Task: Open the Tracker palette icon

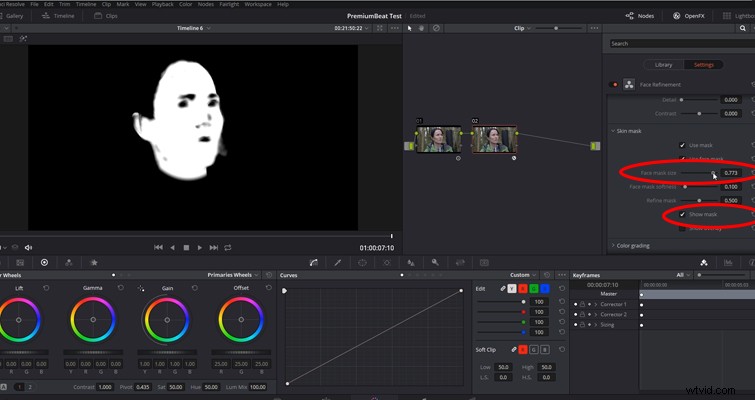Action: [387, 262]
